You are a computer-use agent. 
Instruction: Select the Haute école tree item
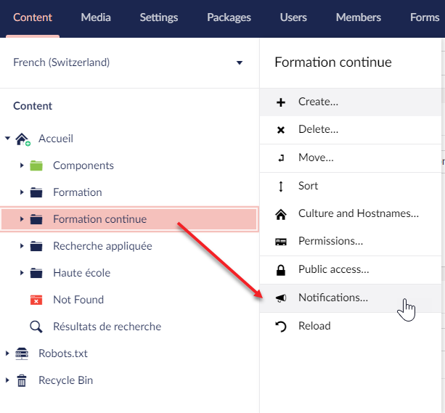coord(82,273)
